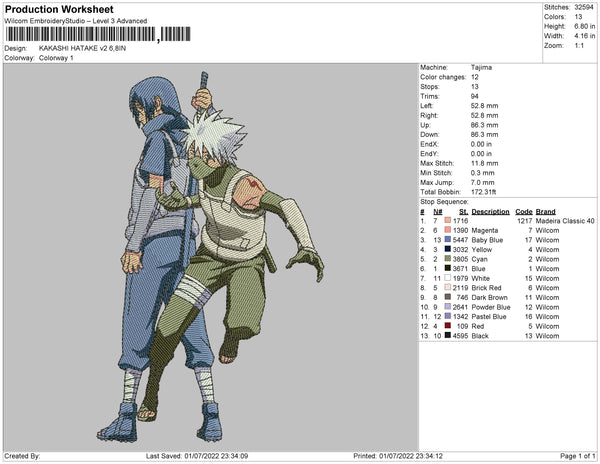Click the 'EndY:' label

click(429, 154)
